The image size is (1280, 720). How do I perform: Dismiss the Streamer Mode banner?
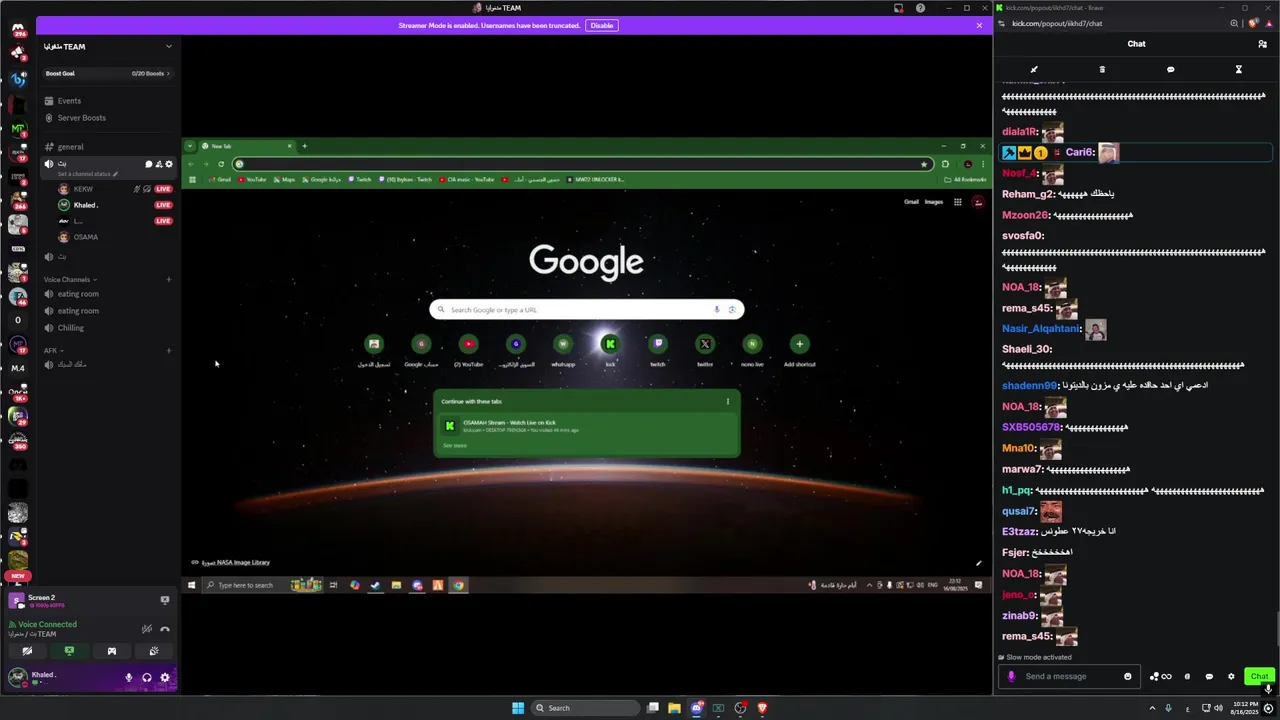point(979,25)
